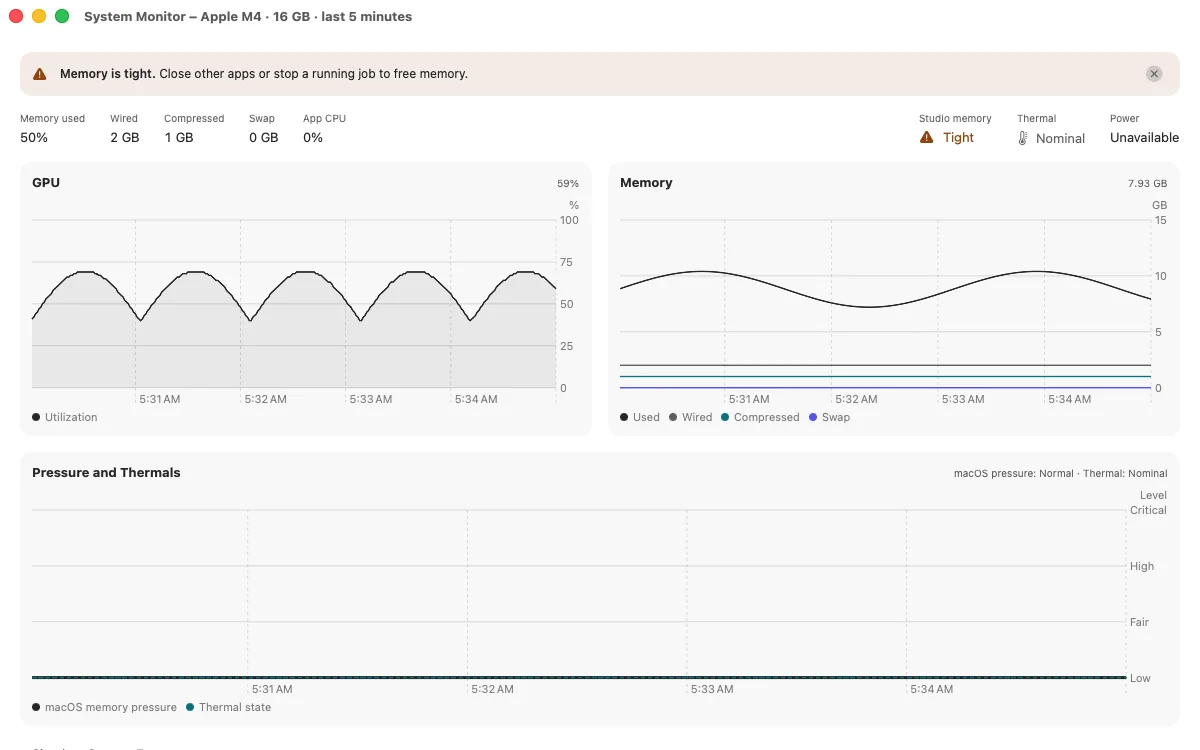Viewport: 1200px width, 750px height.
Task: Click the macOS memory pressure legend label
Action: pyautogui.click(x=111, y=707)
